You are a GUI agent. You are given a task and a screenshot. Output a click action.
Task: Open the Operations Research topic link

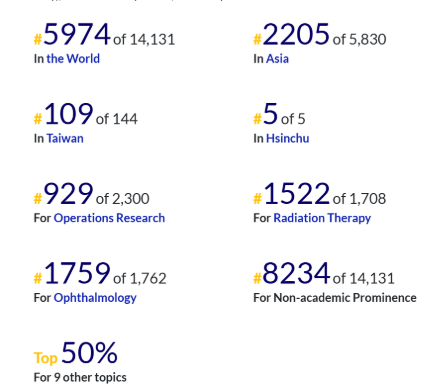[109, 218]
